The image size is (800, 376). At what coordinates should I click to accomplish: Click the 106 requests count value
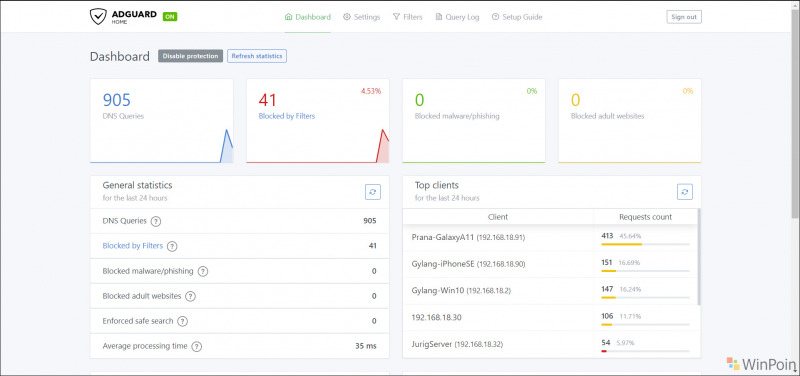(x=607, y=316)
